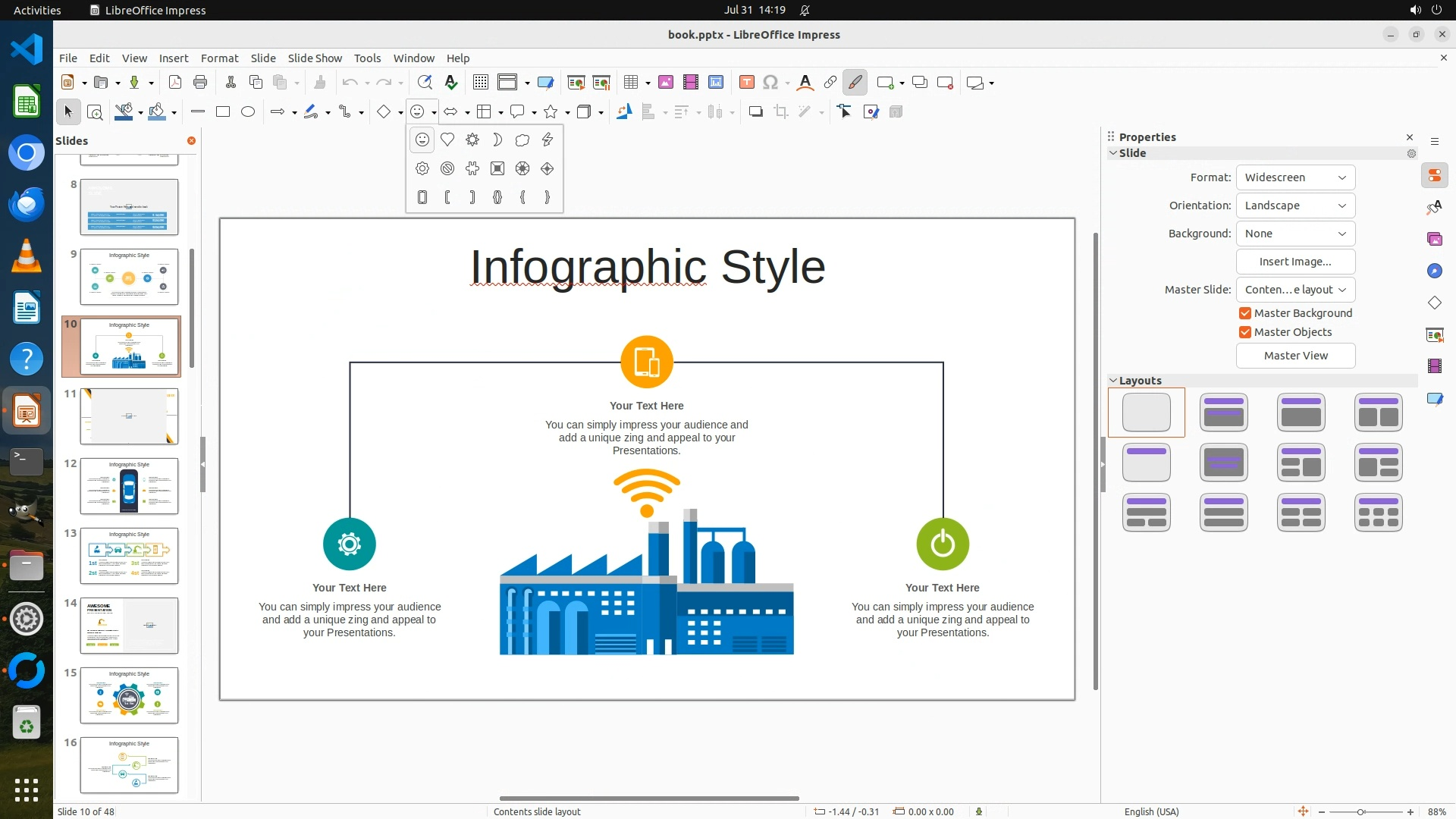Toggle the Display Grid button
Viewport: 1456px width, 819px height.
[480, 82]
